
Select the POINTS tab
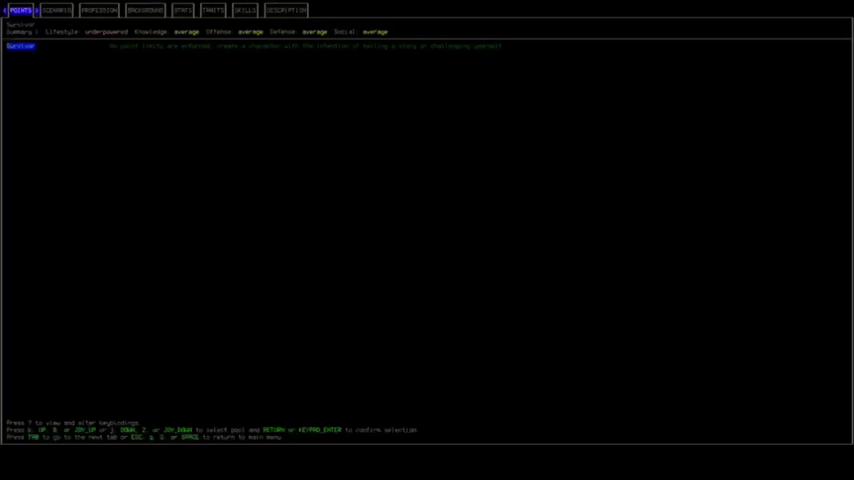click(x=21, y=10)
